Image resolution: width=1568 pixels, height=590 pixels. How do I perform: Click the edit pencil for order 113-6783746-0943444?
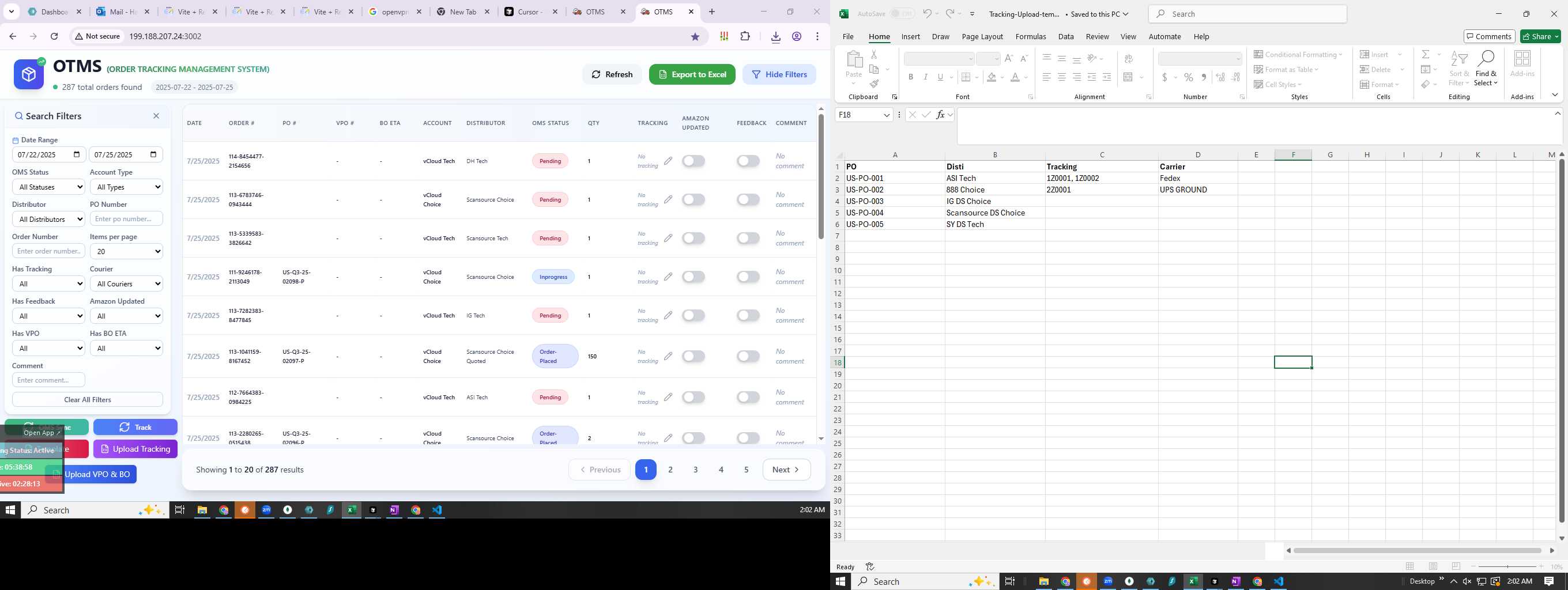(668, 199)
